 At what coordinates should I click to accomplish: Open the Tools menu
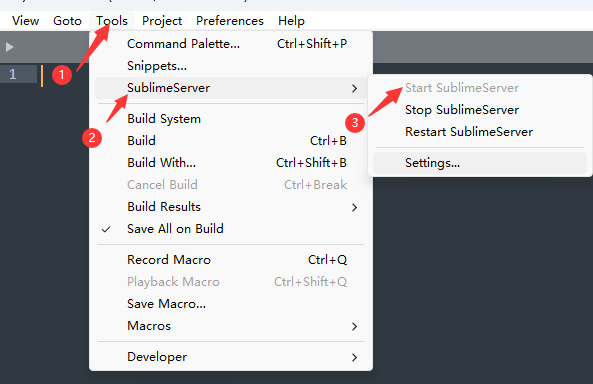click(112, 21)
